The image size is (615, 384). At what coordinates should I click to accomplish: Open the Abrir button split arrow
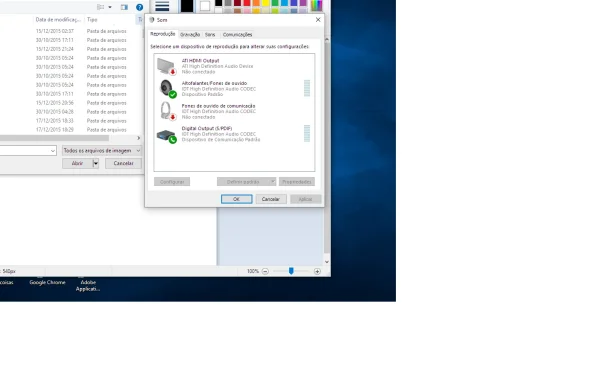point(95,163)
